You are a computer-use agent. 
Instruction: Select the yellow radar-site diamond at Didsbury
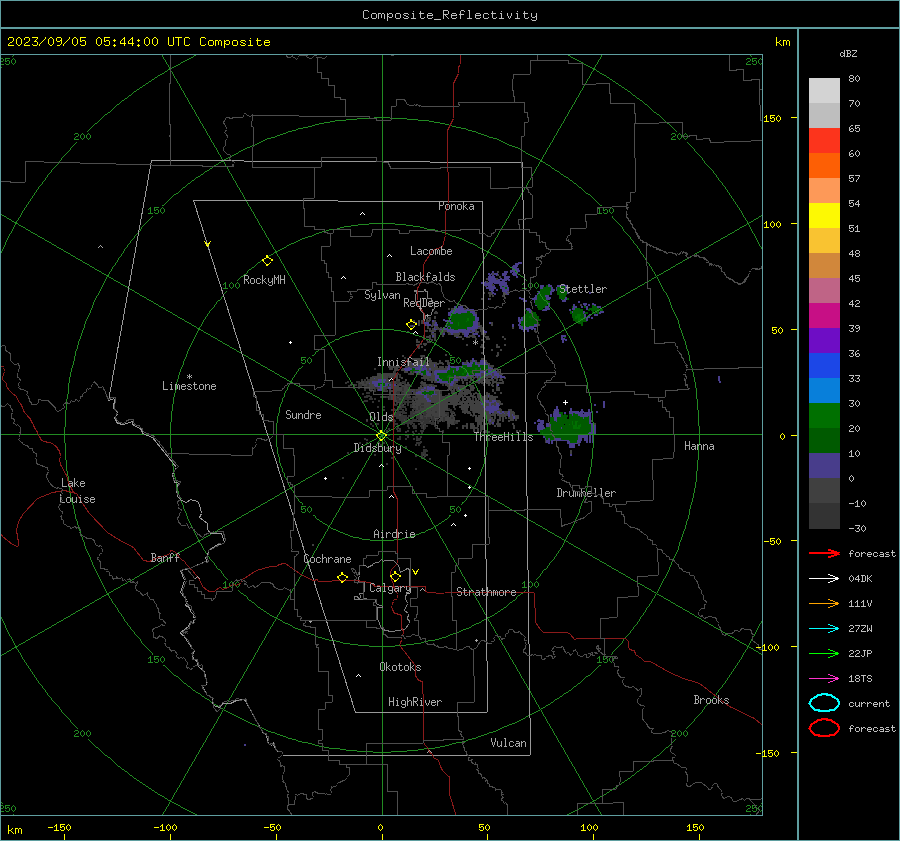pyautogui.click(x=381, y=436)
